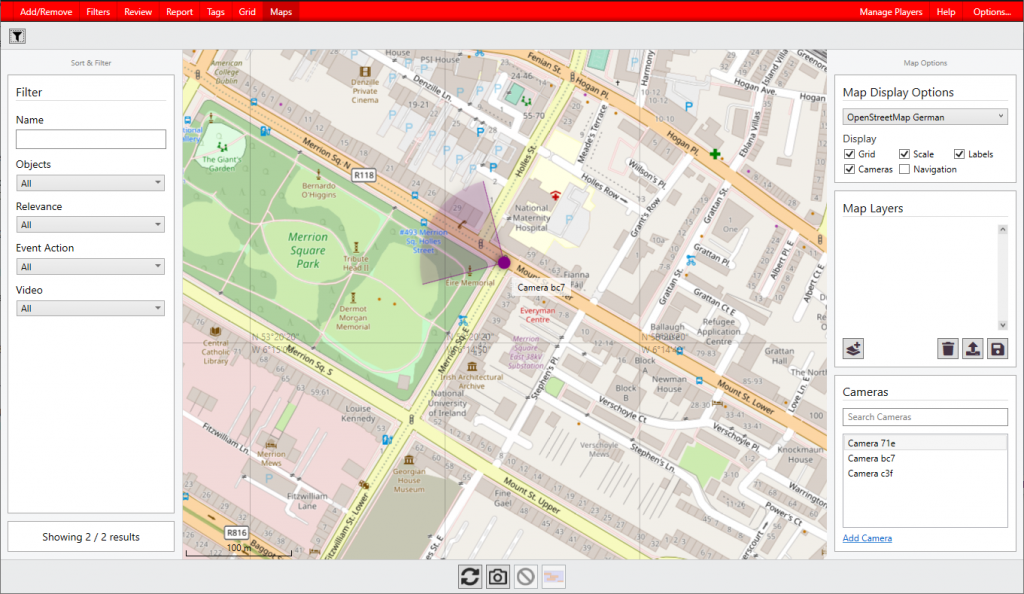Open Manage Players
The height and width of the screenshot is (594, 1024).
pyautogui.click(x=891, y=12)
